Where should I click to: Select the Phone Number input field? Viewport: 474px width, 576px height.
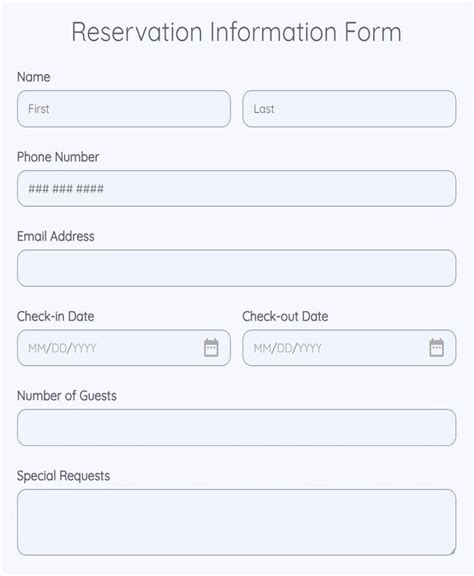(236, 188)
